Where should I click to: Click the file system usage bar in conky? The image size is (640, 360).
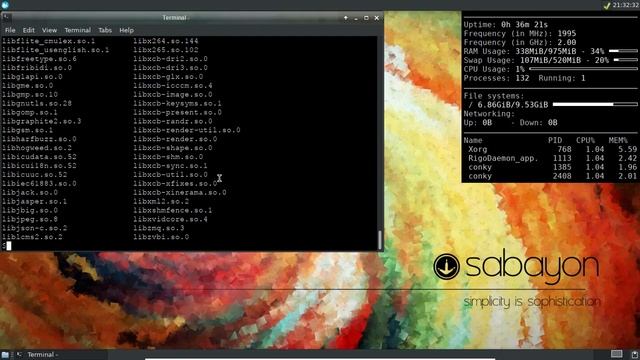coord(595,104)
